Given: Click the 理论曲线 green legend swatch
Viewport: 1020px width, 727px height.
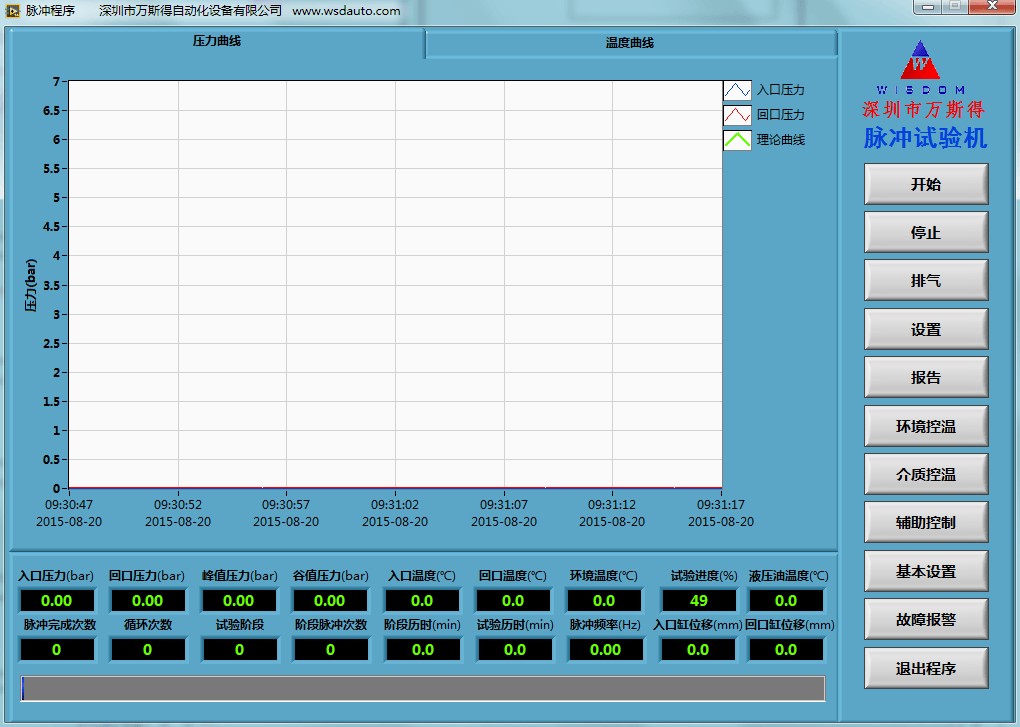Looking at the screenshot, I should [737, 140].
